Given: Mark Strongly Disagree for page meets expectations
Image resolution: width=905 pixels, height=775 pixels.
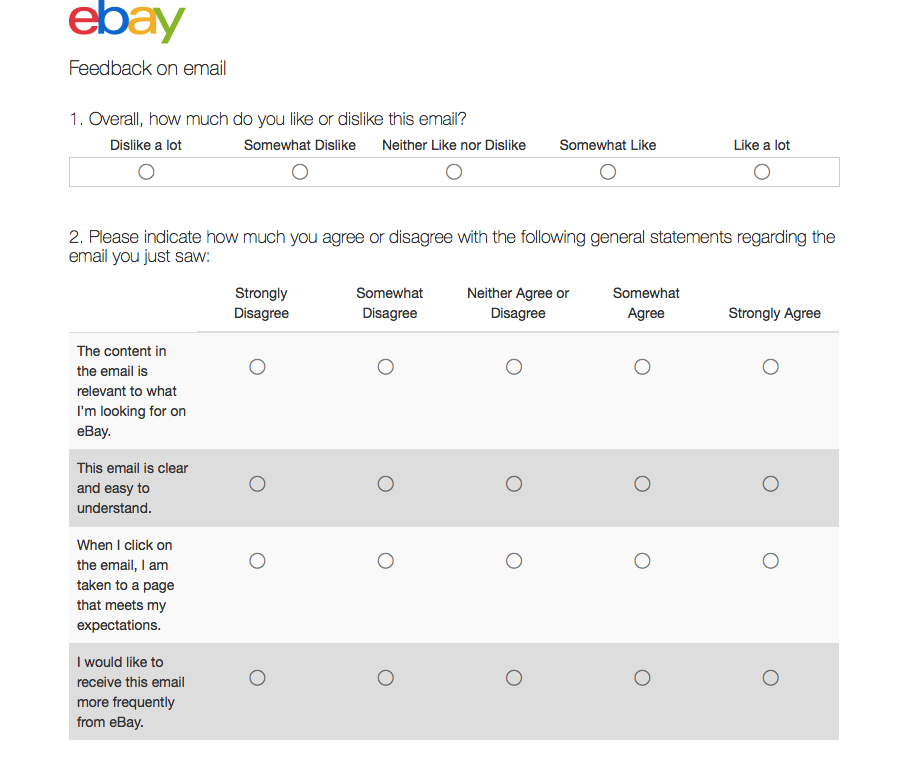Looking at the screenshot, I should tap(257, 561).
